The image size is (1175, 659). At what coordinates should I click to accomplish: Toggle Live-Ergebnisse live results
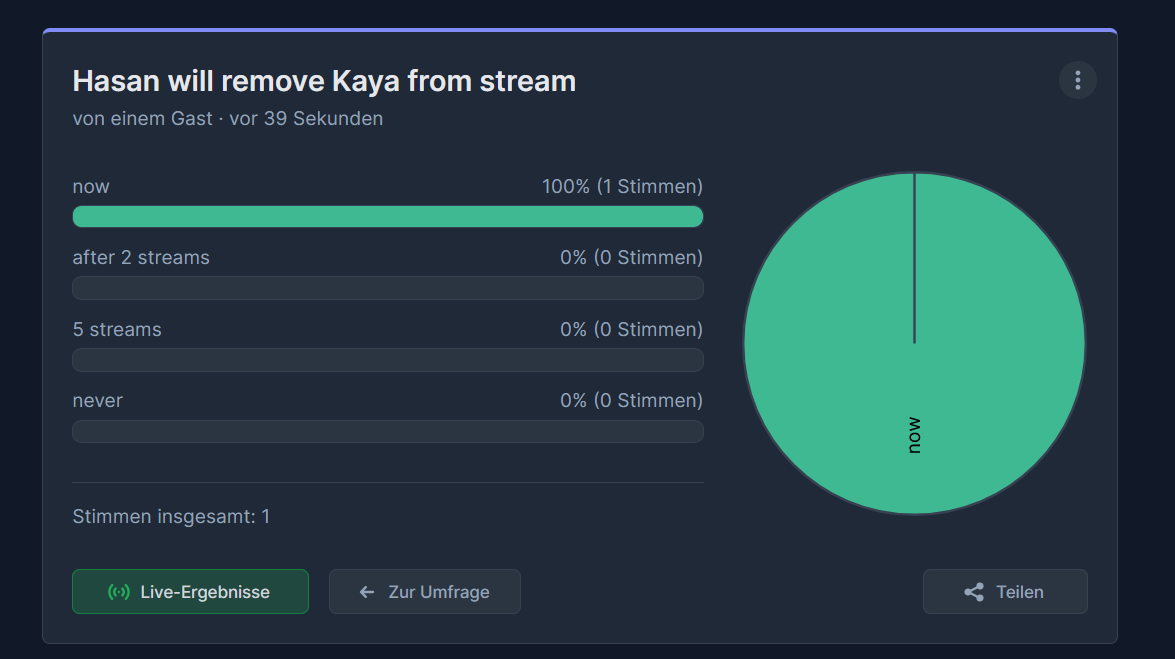tap(190, 591)
